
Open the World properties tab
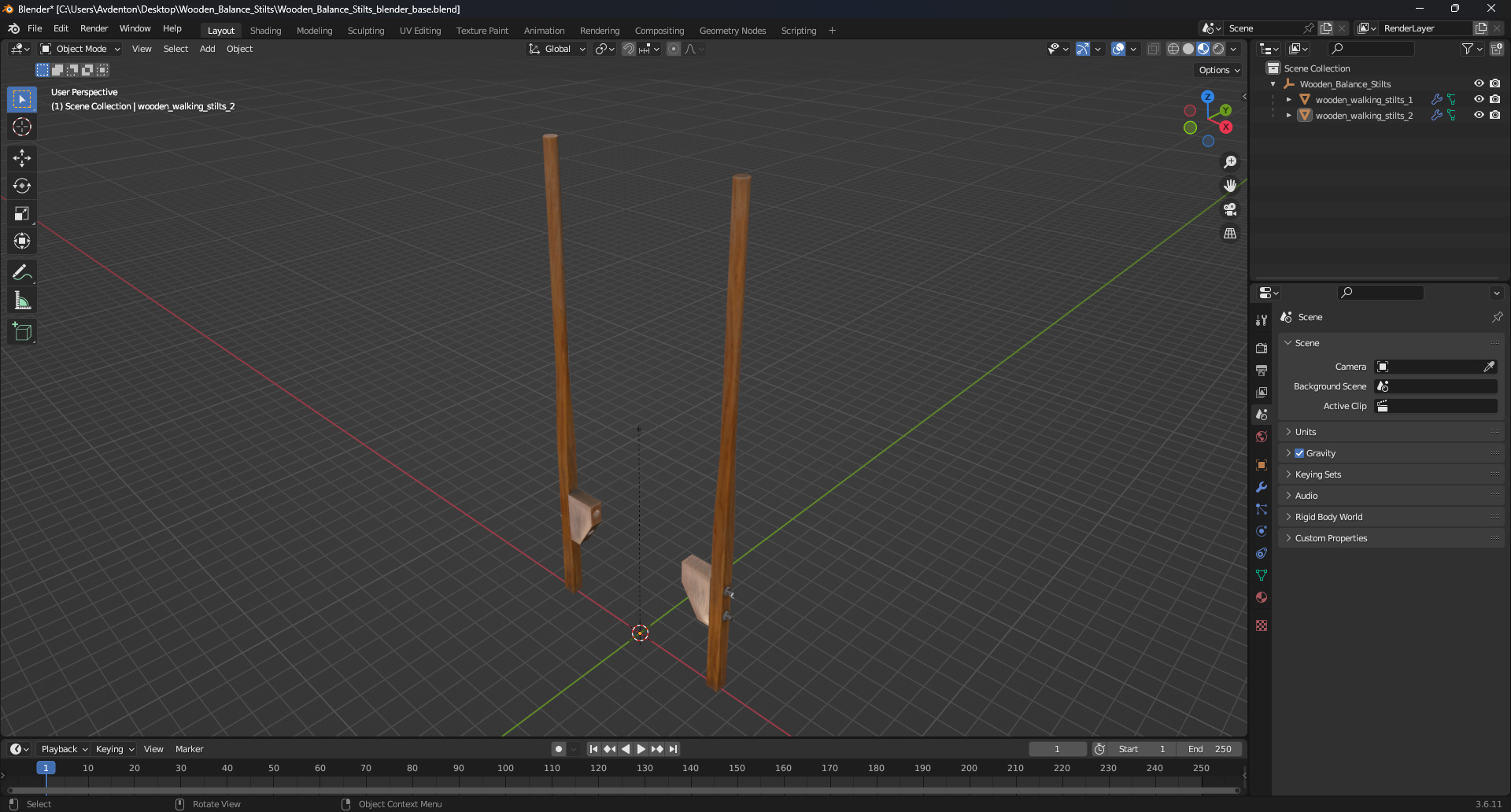(x=1262, y=437)
